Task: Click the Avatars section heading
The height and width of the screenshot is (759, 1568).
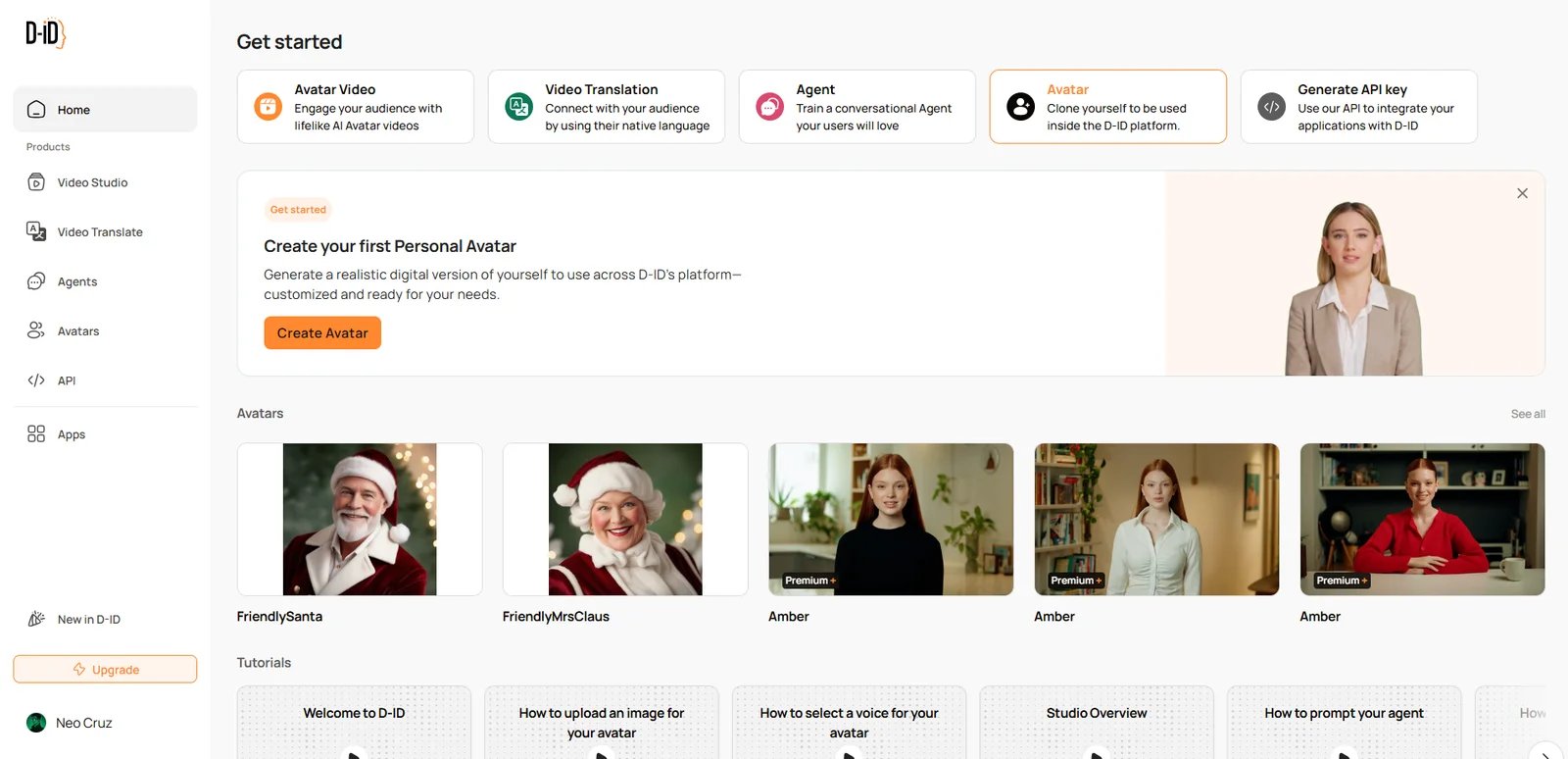Action: tap(260, 414)
